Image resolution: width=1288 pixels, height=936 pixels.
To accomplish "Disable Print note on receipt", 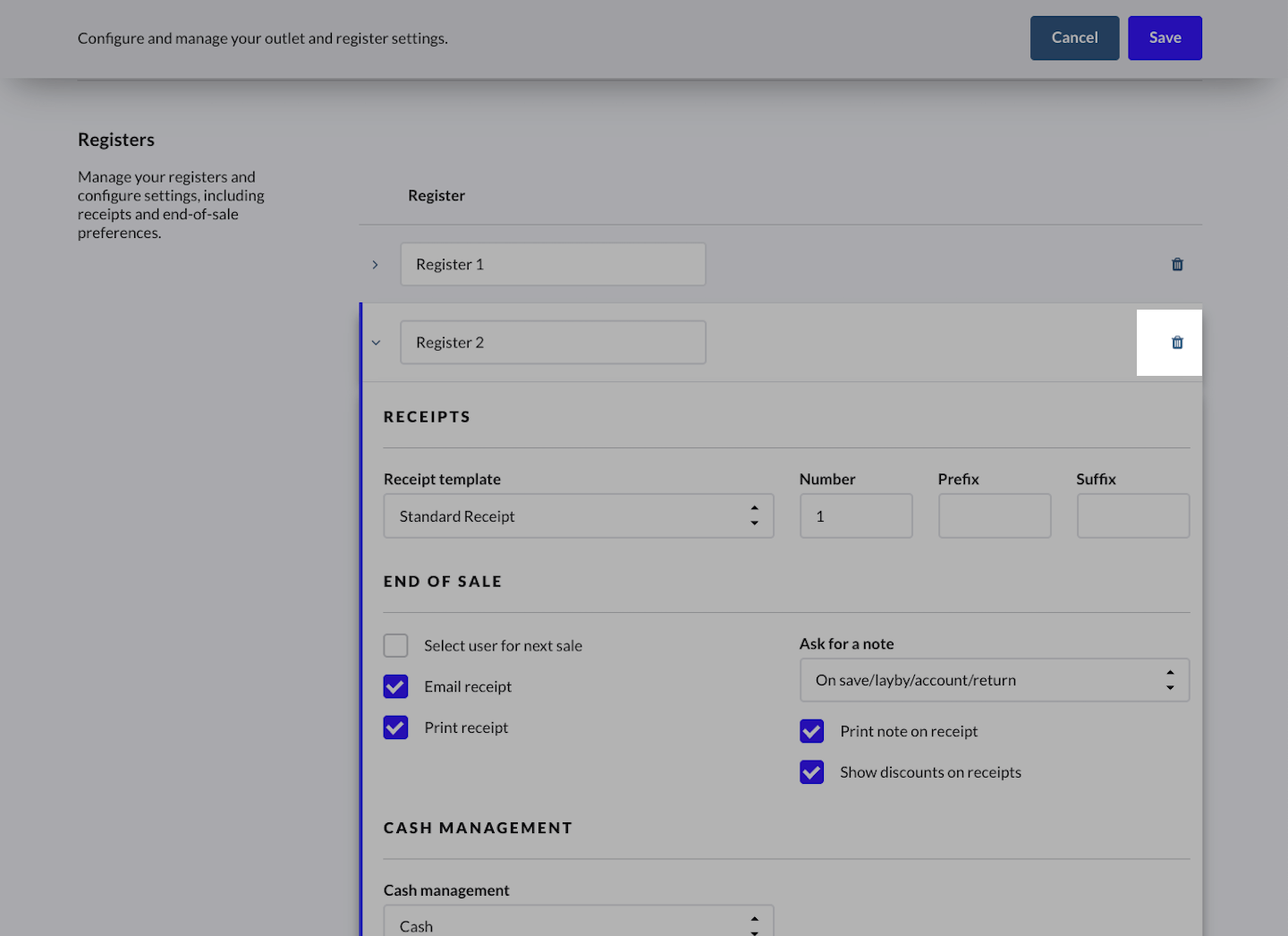I will tap(811, 731).
